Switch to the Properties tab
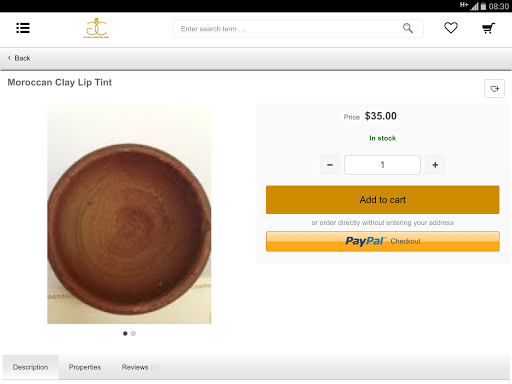Viewport: 512px width, 384px height. pyautogui.click(x=85, y=367)
